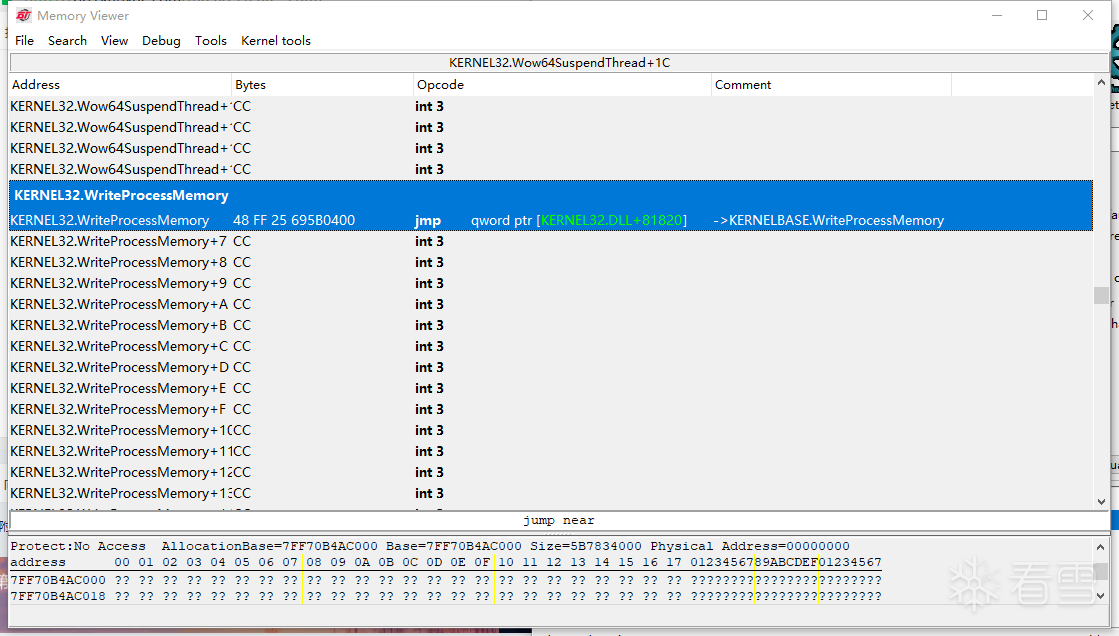Select the KERNEL32.WriteProcessMemory+13 row
The image size is (1119, 636).
point(550,493)
